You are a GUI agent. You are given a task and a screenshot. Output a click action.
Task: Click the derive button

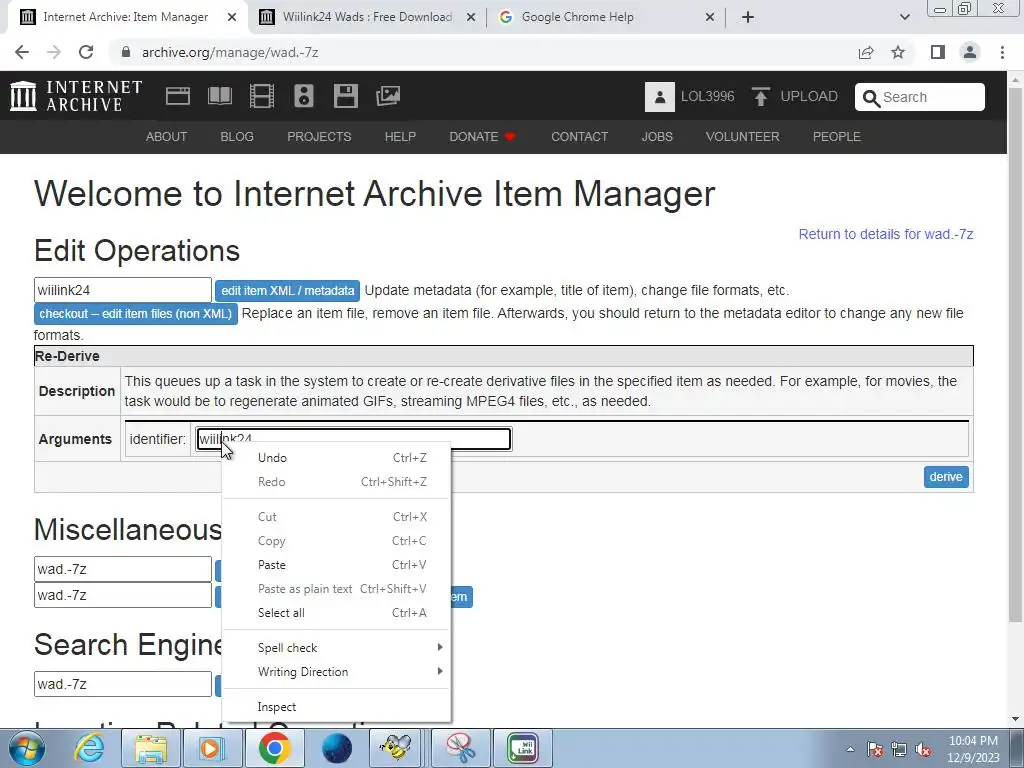click(946, 477)
